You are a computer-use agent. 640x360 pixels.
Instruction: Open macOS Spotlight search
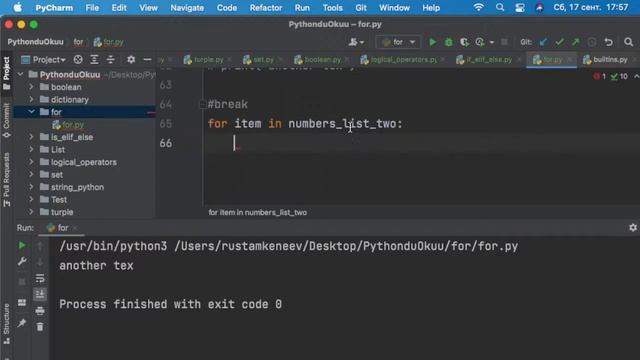pyautogui.click(x=500, y=8)
